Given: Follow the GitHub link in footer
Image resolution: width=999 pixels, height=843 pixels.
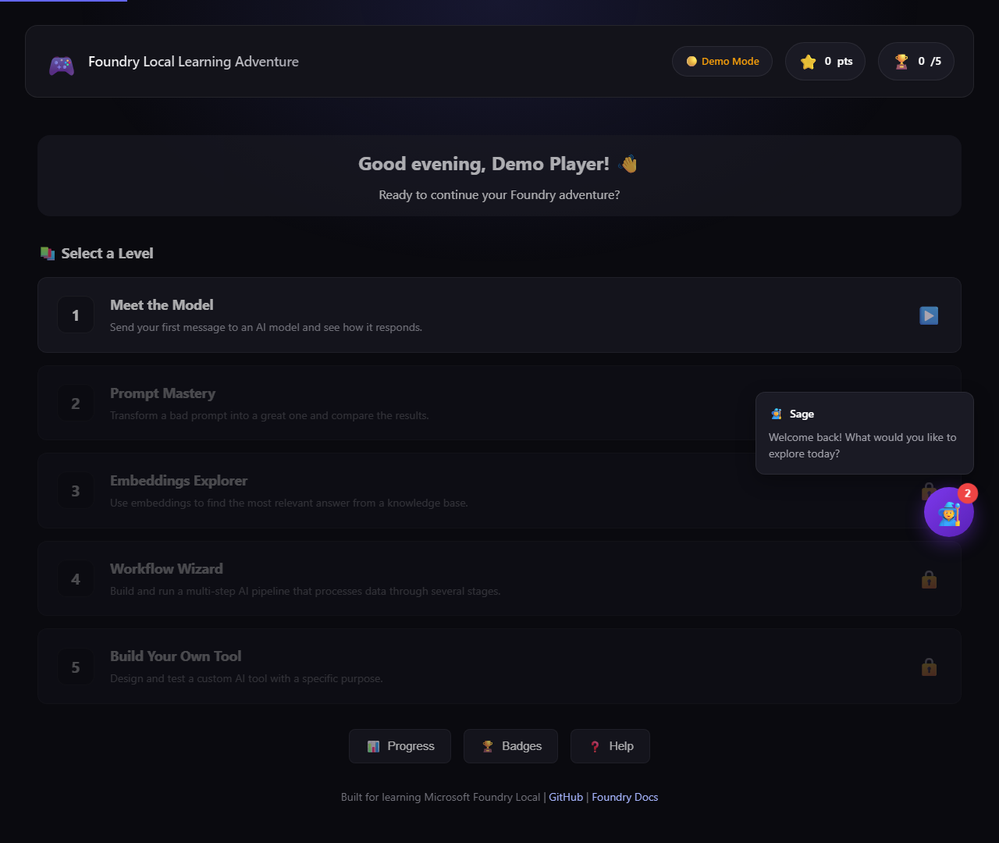Looking at the screenshot, I should (x=566, y=796).
